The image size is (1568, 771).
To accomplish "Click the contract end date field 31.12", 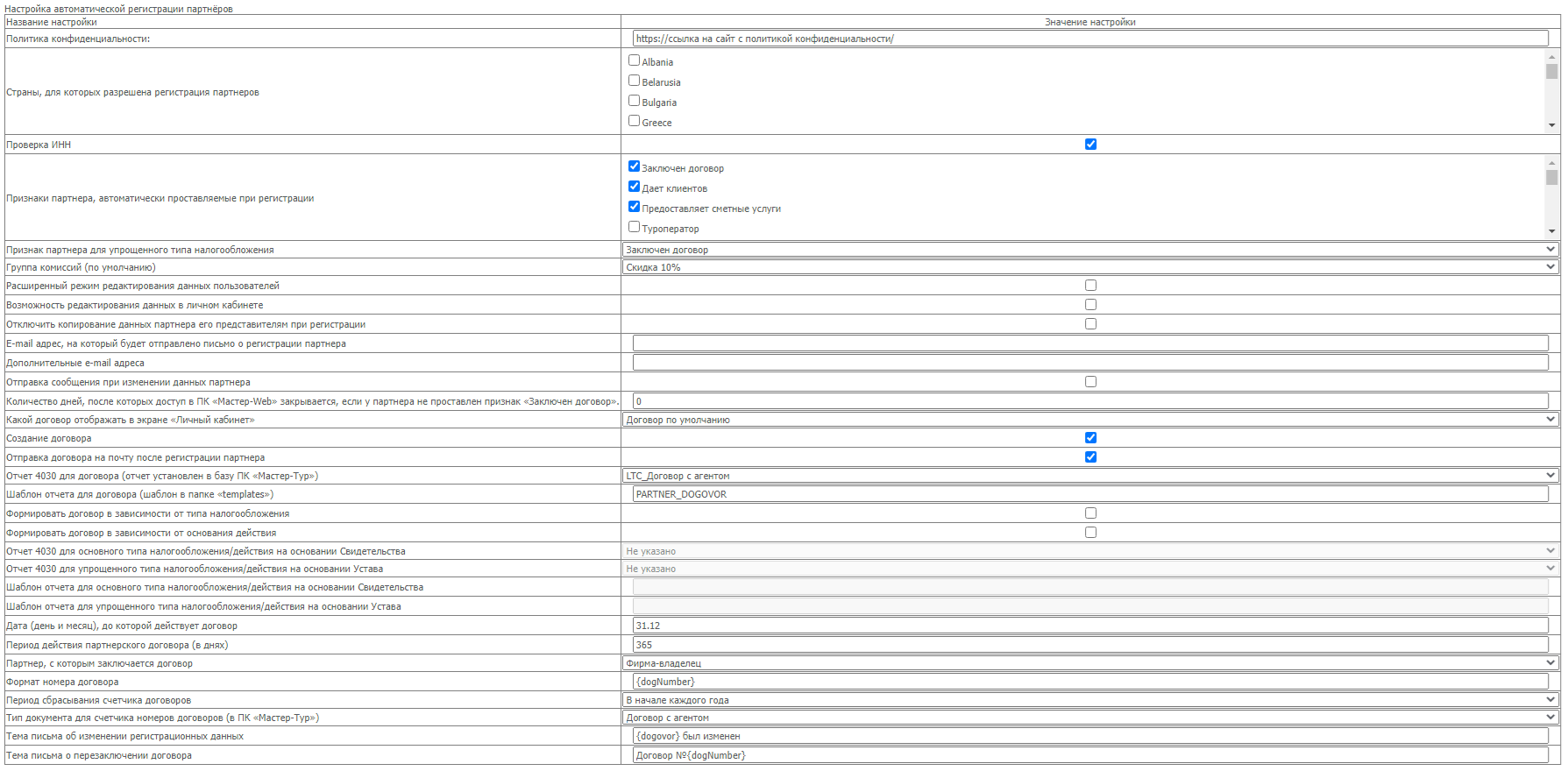I will (x=1089, y=626).
